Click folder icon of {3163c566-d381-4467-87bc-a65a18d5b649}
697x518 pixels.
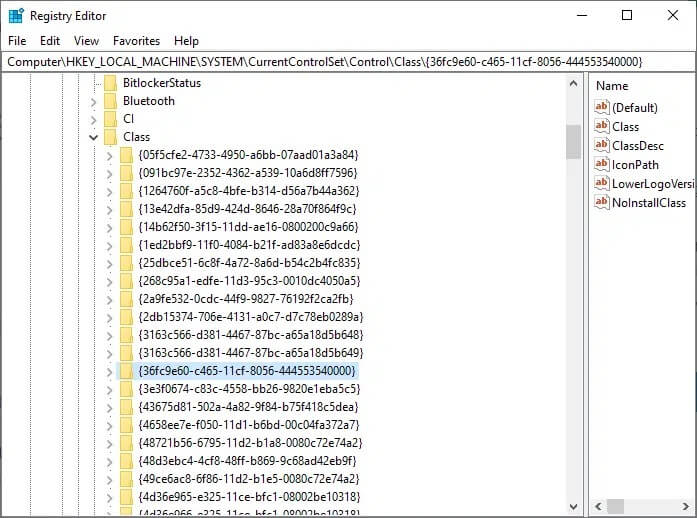pyautogui.click(x=126, y=353)
